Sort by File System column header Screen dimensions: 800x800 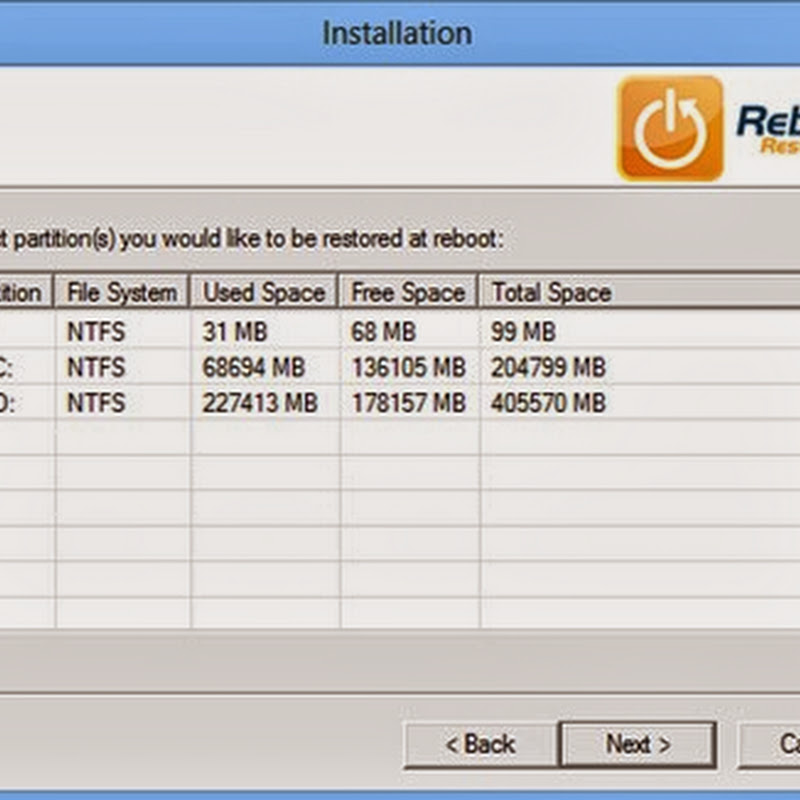click(122, 292)
